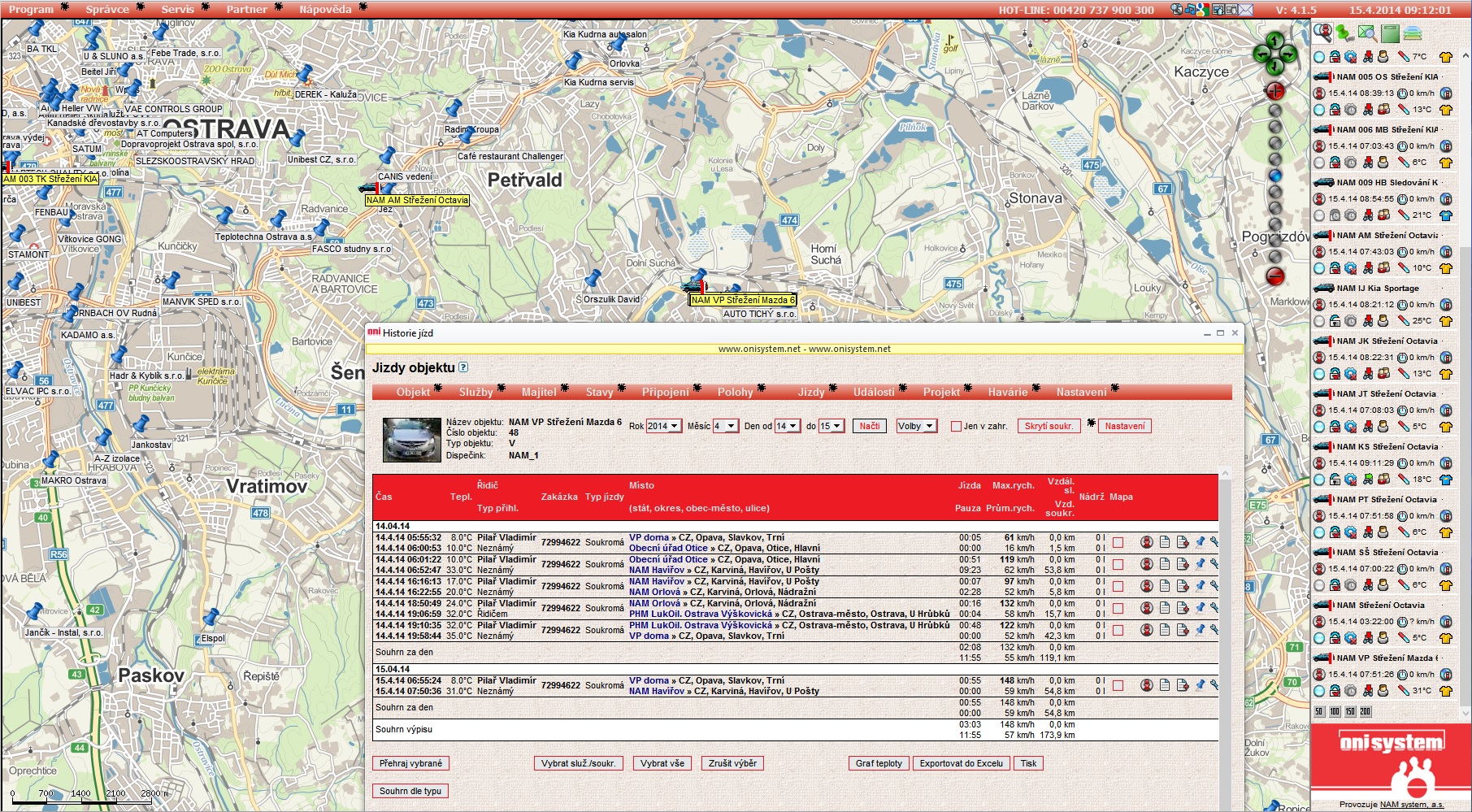The width and height of the screenshot is (1472, 812).
Task: Tick the Mapa checkbox for the 15.4.14 06:55:24 trip
Action: click(x=1118, y=686)
